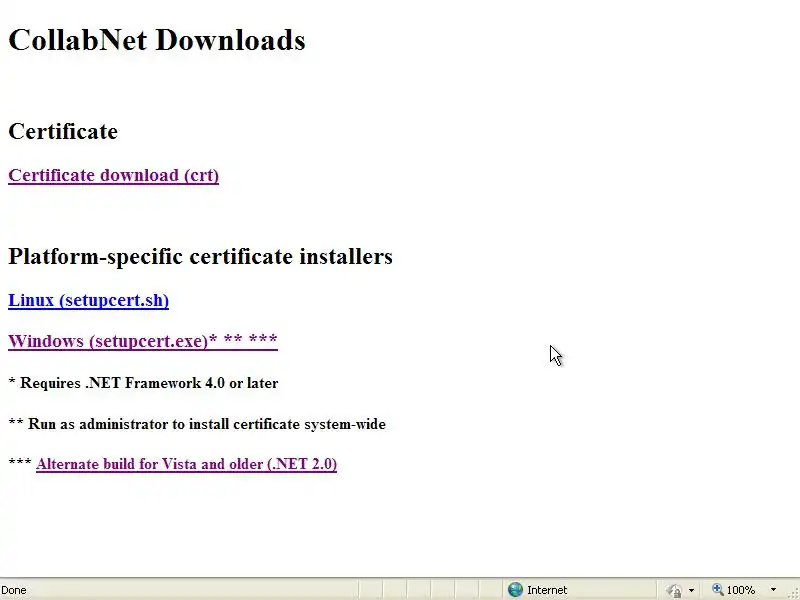
Task: Open Alternate build for Vista and older link
Action: 186,464
